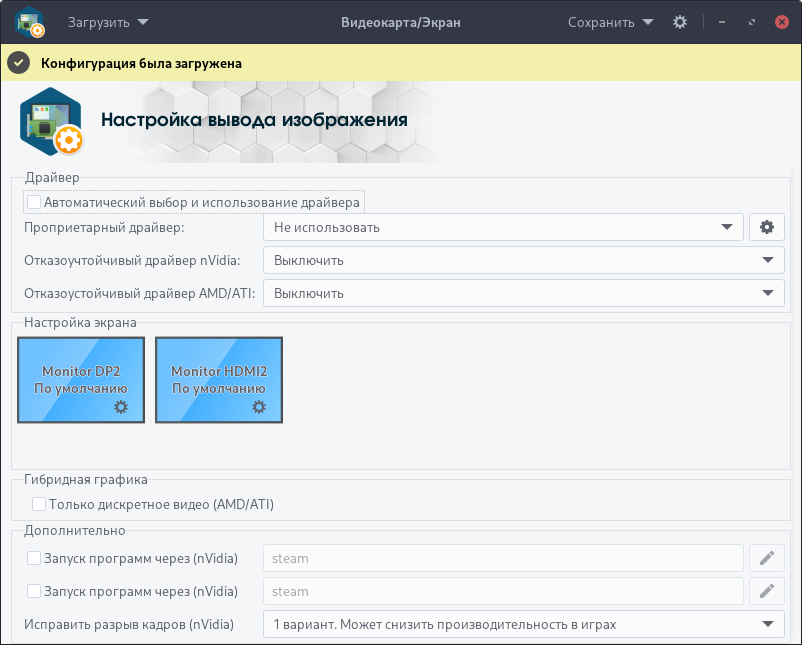
Task: Check first 'Запуск программ через (nVidia)' box
Action: [34, 558]
